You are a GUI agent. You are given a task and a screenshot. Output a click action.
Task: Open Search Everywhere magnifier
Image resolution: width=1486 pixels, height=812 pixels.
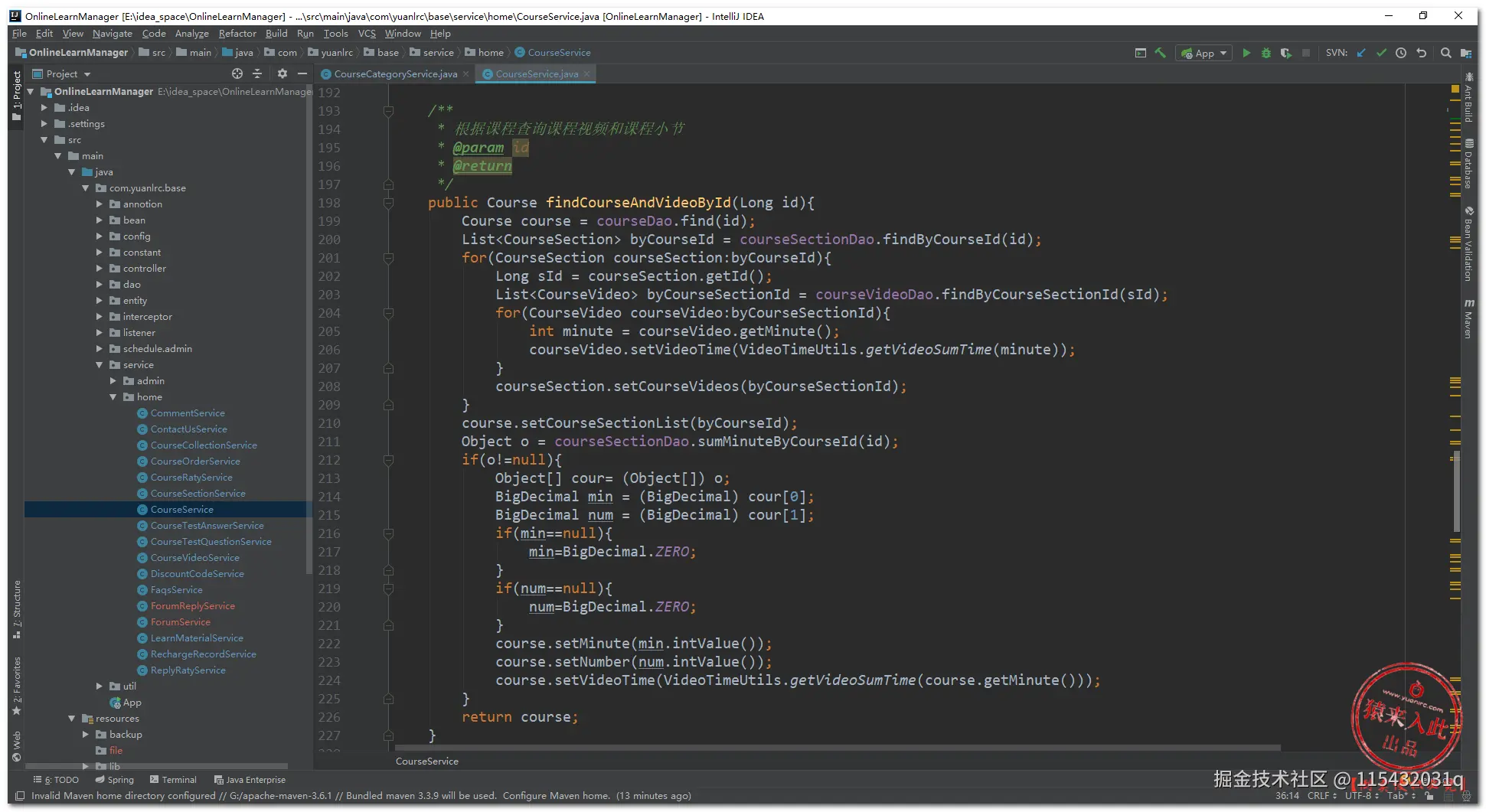(1446, 53)
